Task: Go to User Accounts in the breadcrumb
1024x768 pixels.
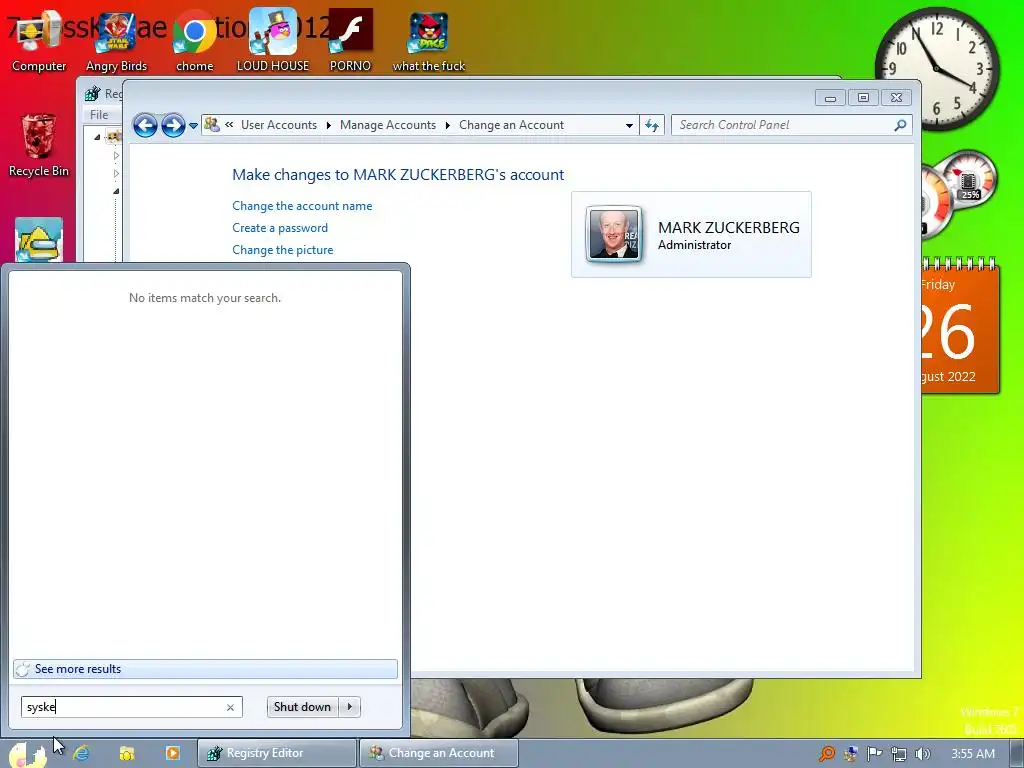Action: point(279,125)
